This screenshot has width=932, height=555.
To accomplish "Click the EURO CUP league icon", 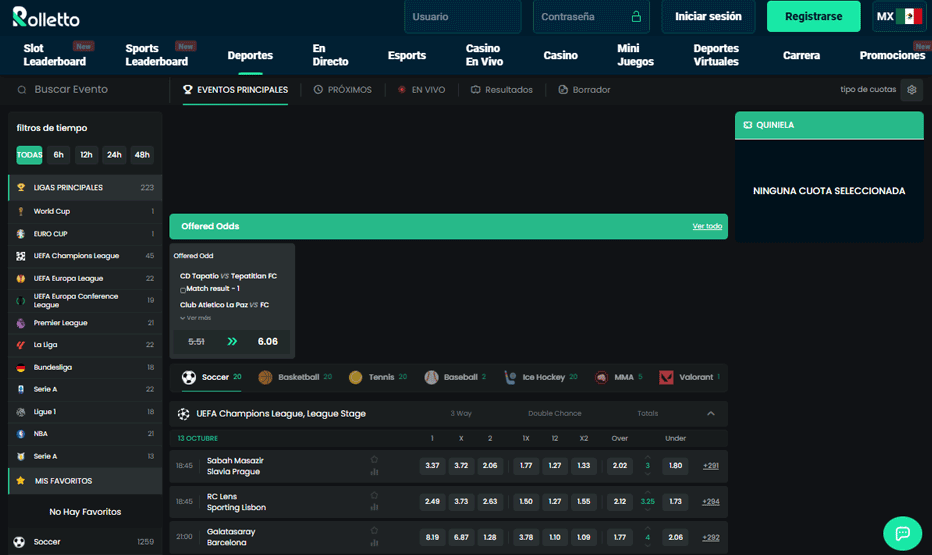I will coord(21,234).
